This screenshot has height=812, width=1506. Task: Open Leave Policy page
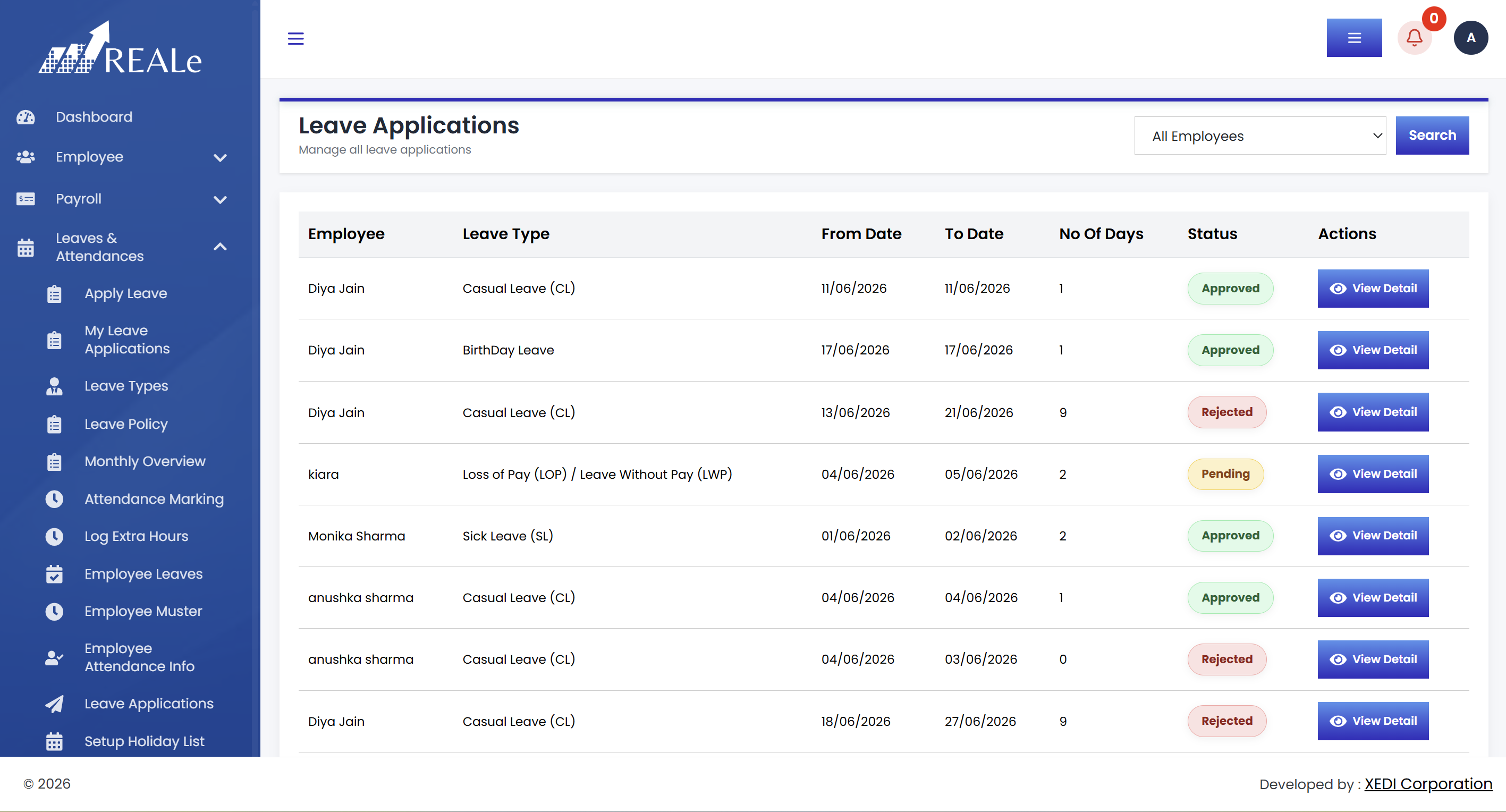tap(126, 424)
